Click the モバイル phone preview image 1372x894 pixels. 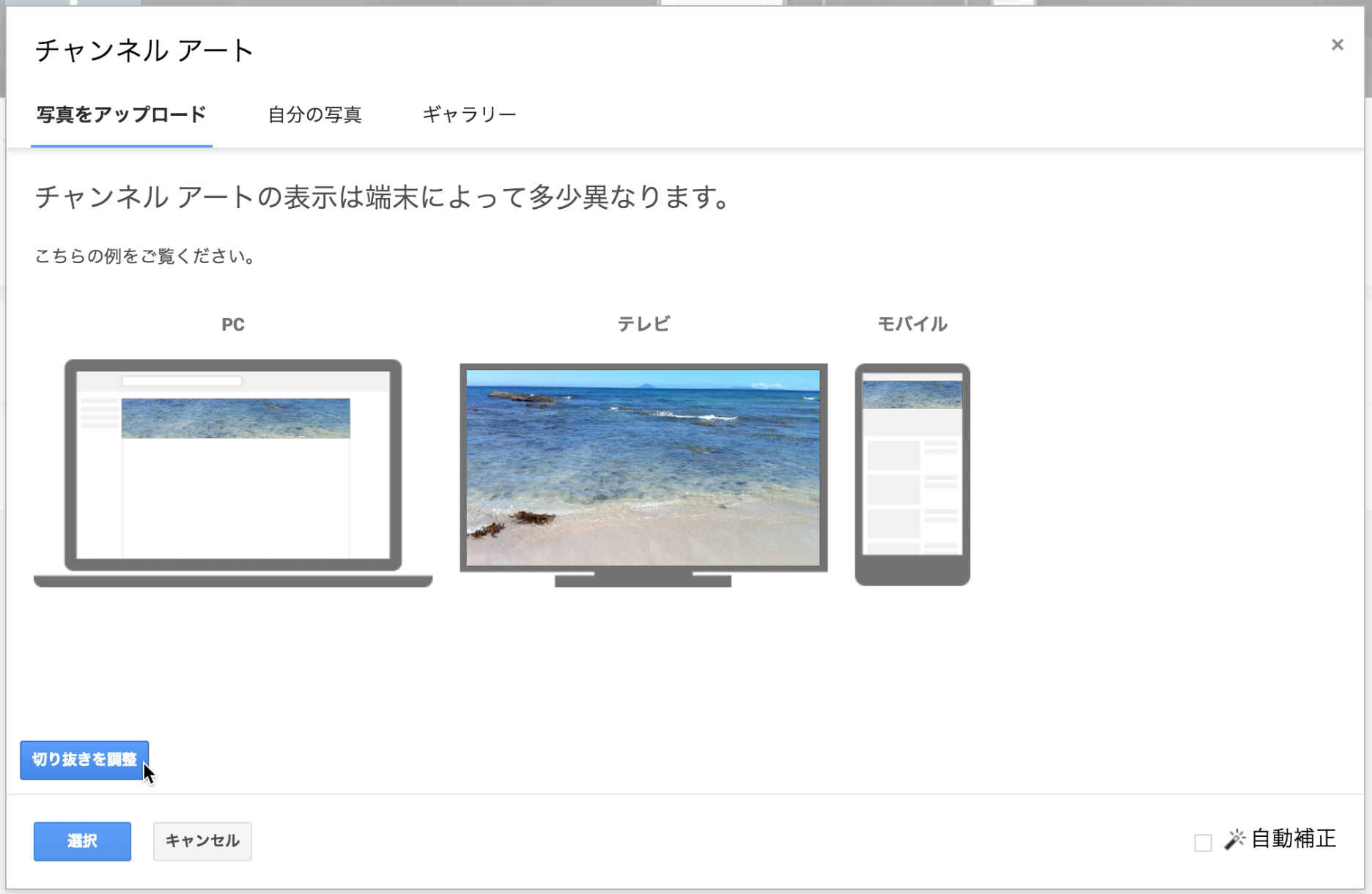pos(912,474)
